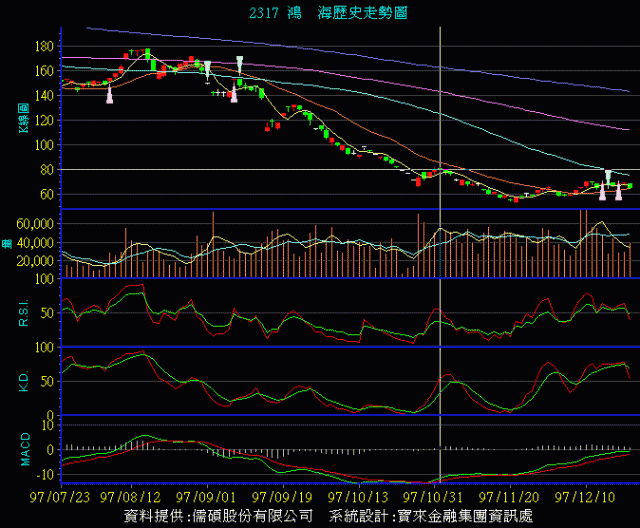Select the 97/11/20 date label
The height and width of the screenshot is (528, 640).
[x=509, y=497]
